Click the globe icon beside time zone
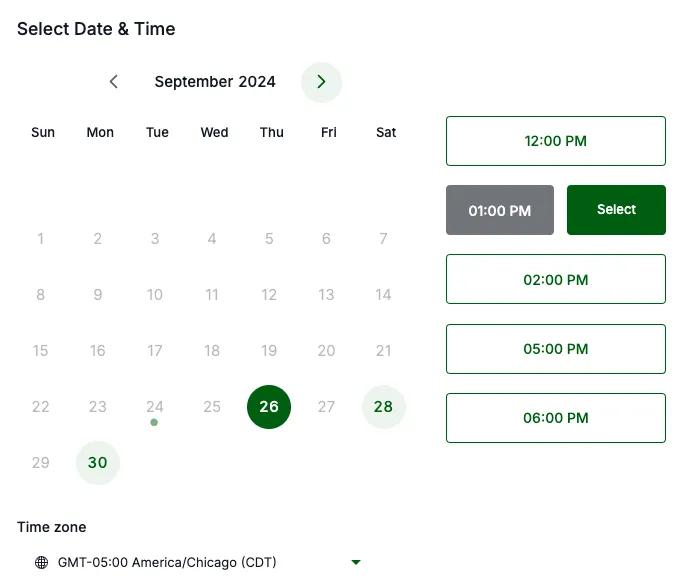The width and height of the screenshot is (684, 588). pyautogui.click(x=41, y=563)
